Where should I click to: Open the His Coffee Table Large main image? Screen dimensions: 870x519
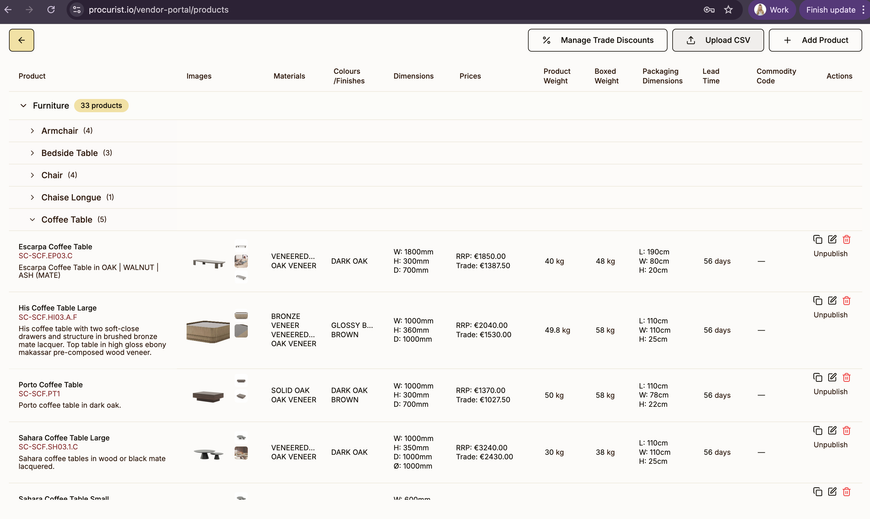[x=208, y=331]
